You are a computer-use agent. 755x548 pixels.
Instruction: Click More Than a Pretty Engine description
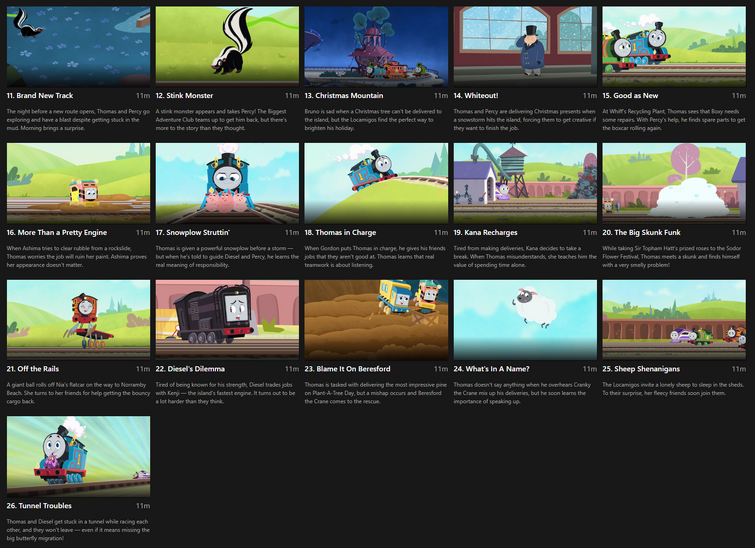tap(77, 257)
